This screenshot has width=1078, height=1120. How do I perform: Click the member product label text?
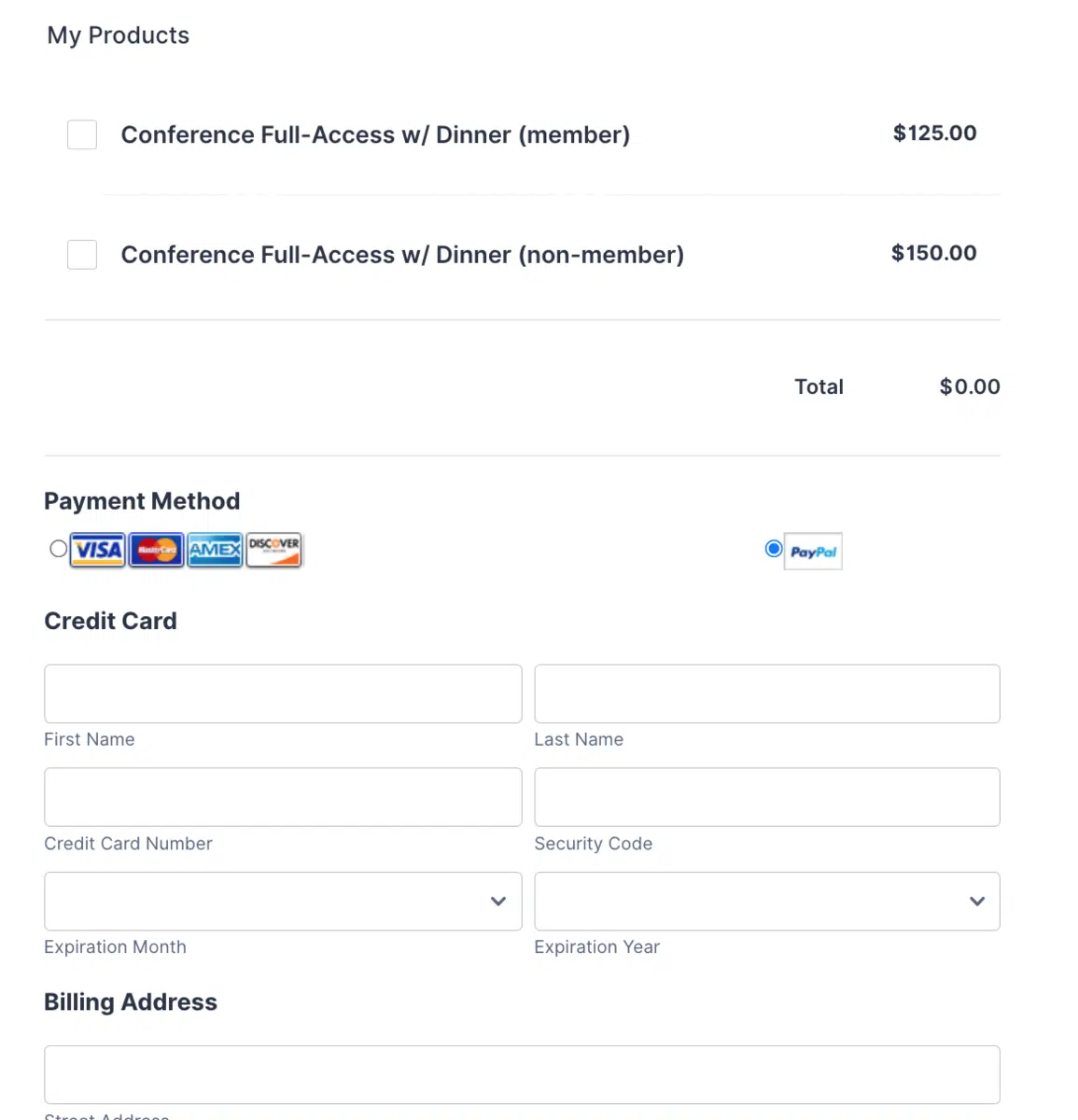click(x=375, y=134)
